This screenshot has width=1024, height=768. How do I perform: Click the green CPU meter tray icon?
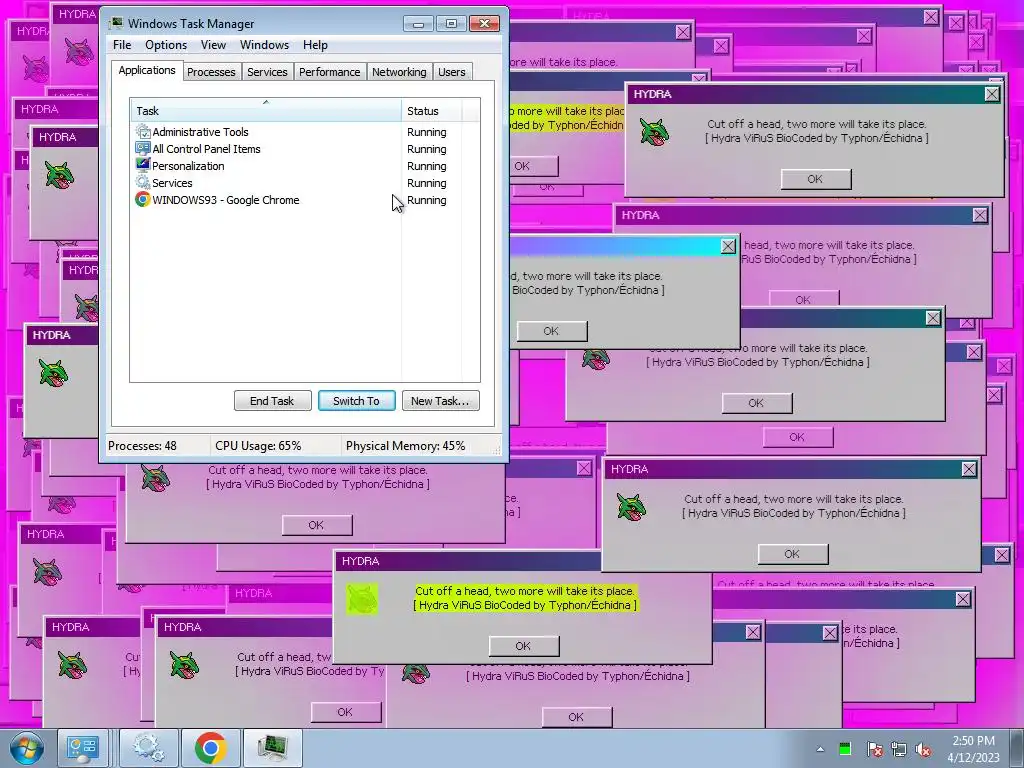(x=844, y=749)
